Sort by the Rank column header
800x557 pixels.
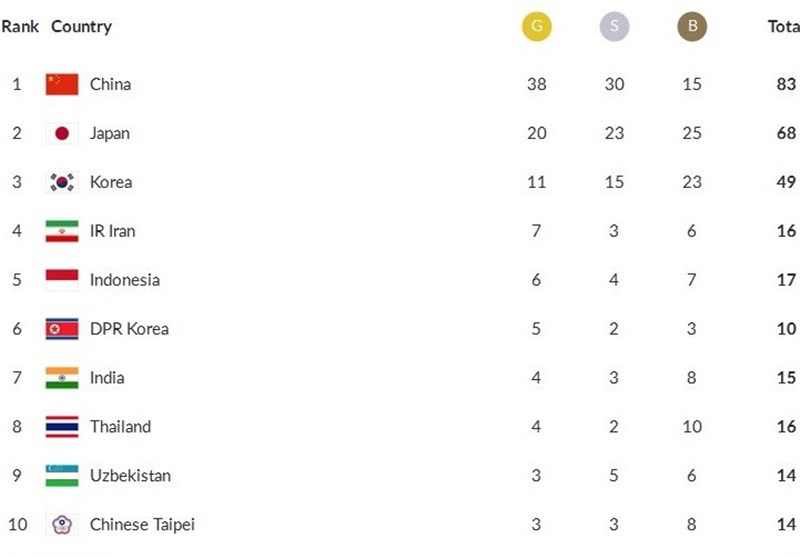pos(20,27)
